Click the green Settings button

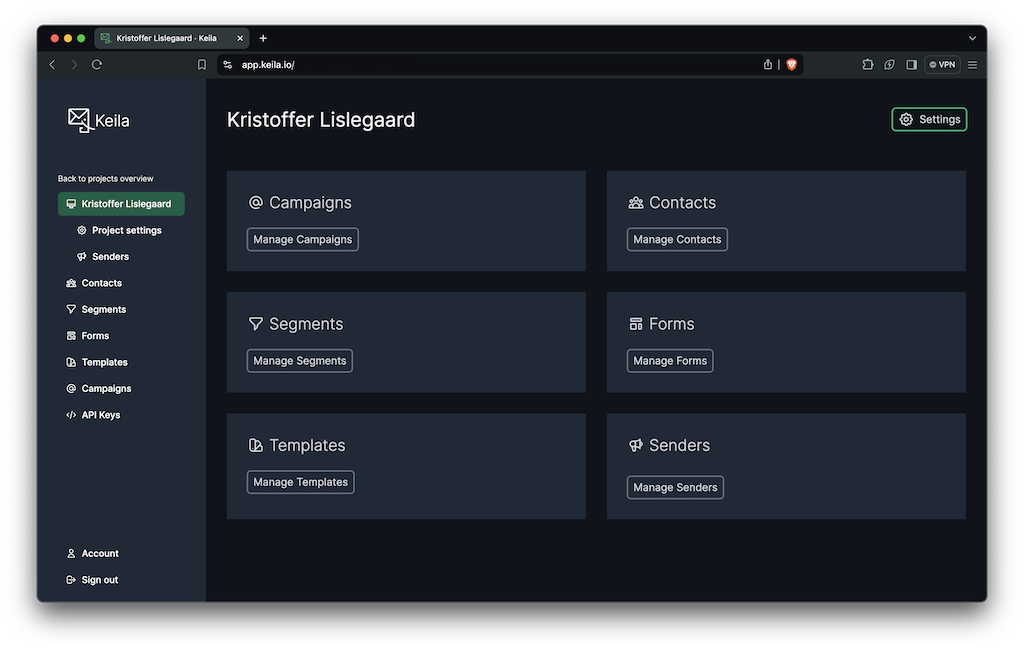[929, 119]
